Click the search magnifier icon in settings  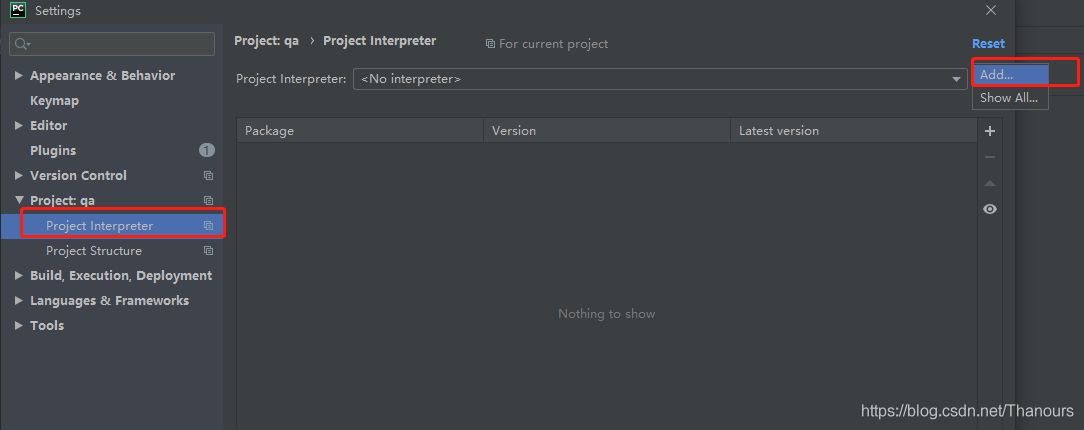click(x=22, y=44)
